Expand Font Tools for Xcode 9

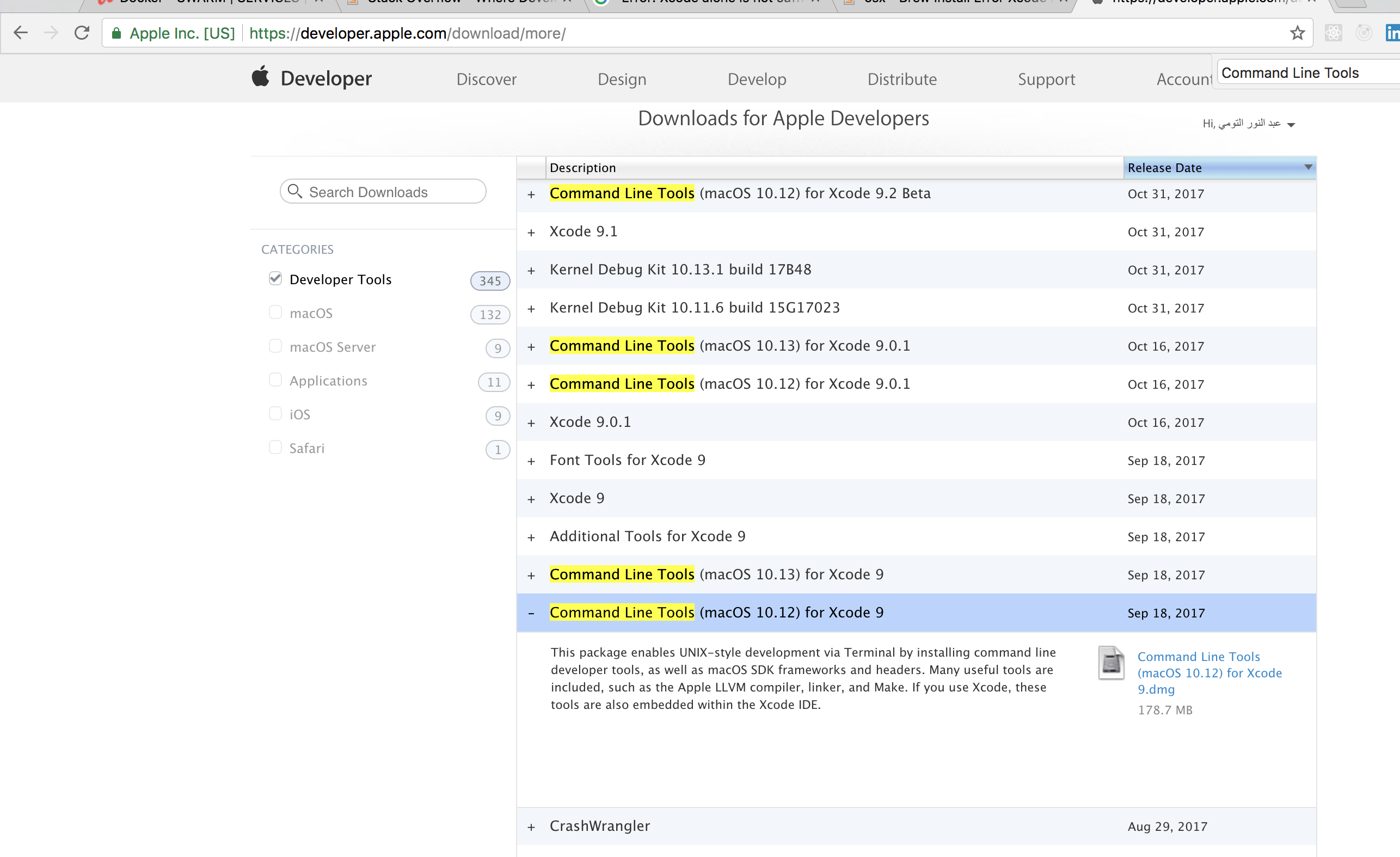click(x=531, y=462)
